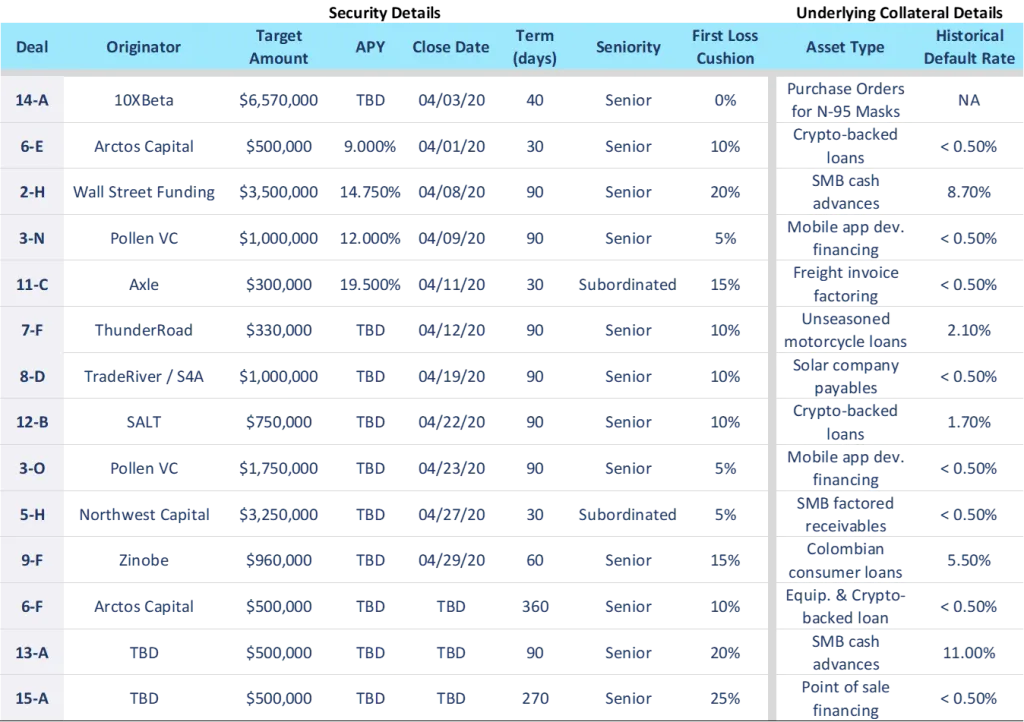Screen dimensions: 1024x722
Task: Click originator '10XBeta'
Action: (144, 100)
